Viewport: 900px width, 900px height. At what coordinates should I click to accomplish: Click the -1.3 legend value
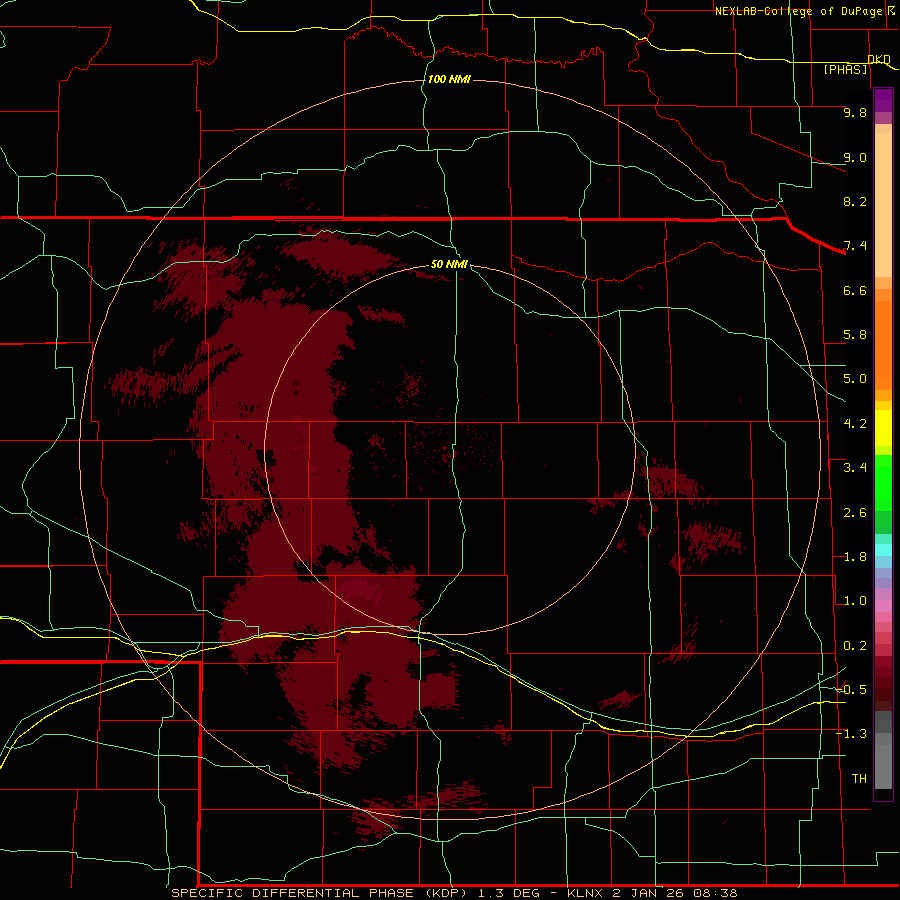851,734
